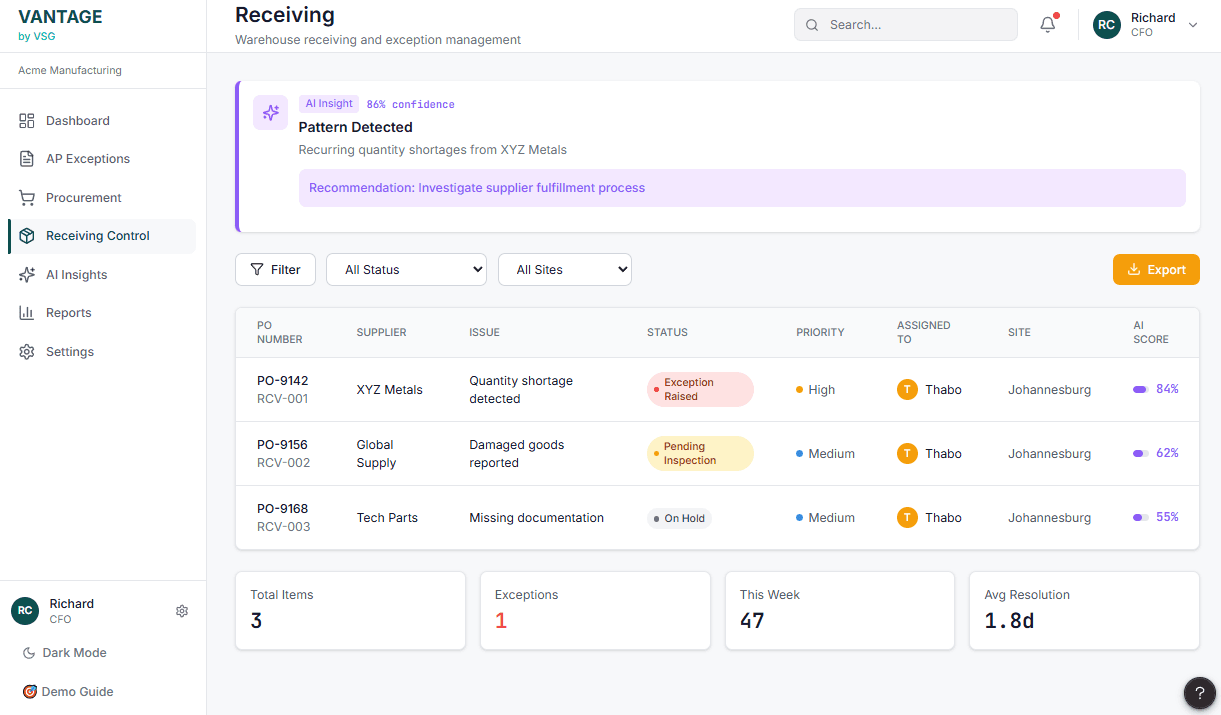Click the Procurement cart icon

click(27, 198)
